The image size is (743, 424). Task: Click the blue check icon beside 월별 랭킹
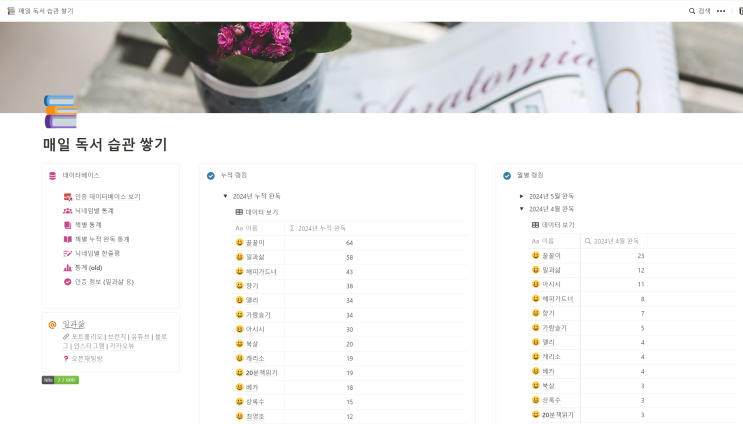point(507,176)
